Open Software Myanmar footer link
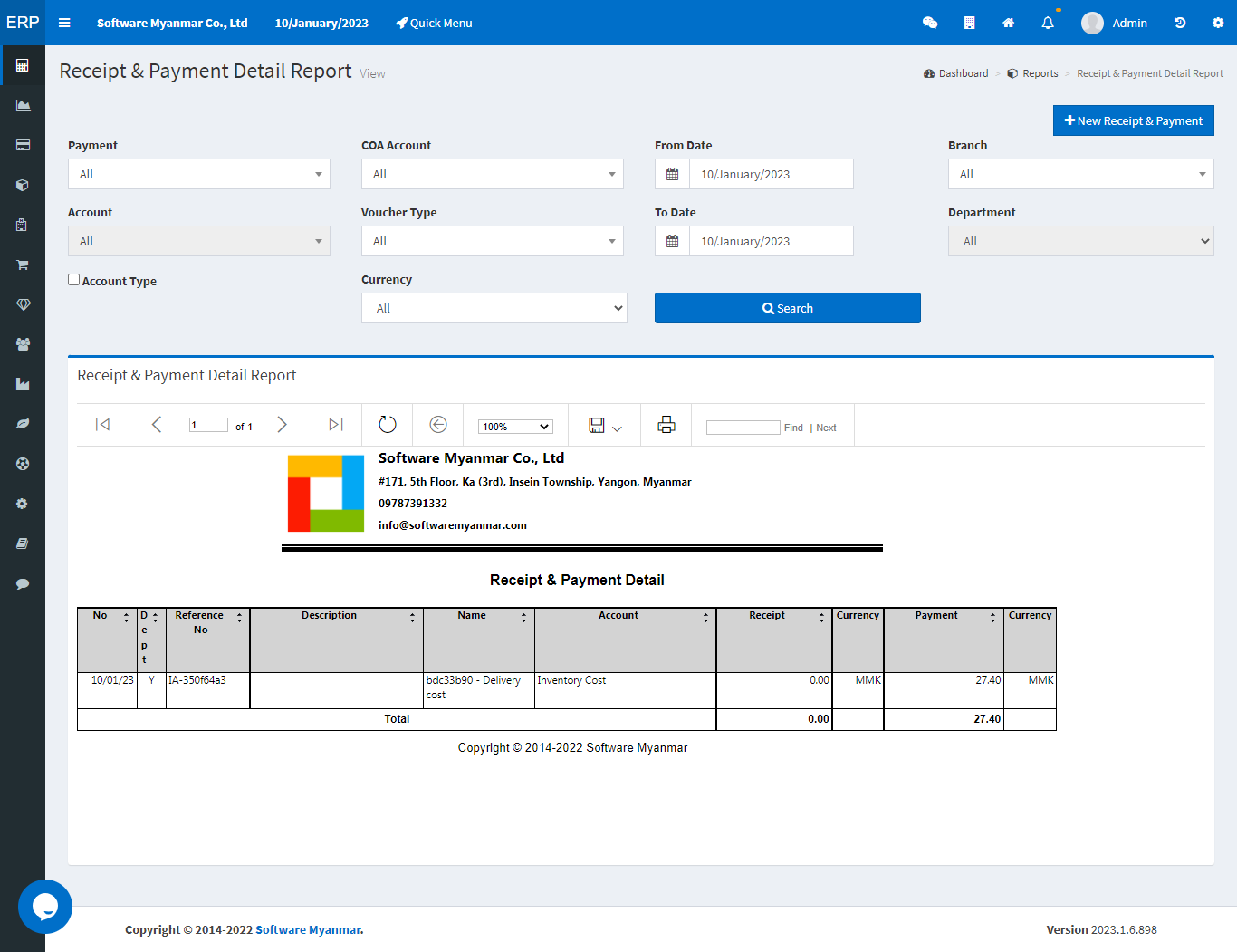The image size is (1237, 952). coord(308,929)
